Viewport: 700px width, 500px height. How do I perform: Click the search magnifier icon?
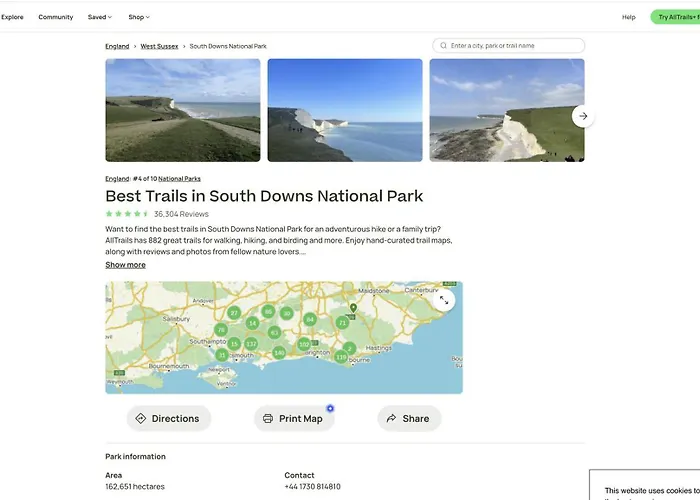tap(443, 46)
